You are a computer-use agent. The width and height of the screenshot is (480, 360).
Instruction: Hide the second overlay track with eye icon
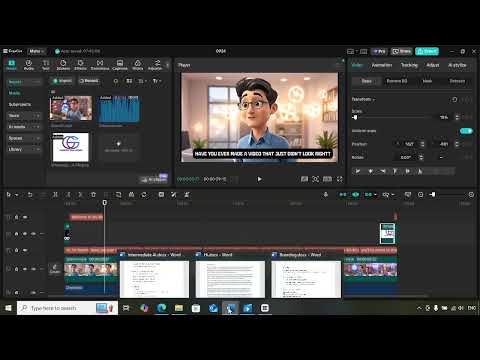[x=25, y=234]
